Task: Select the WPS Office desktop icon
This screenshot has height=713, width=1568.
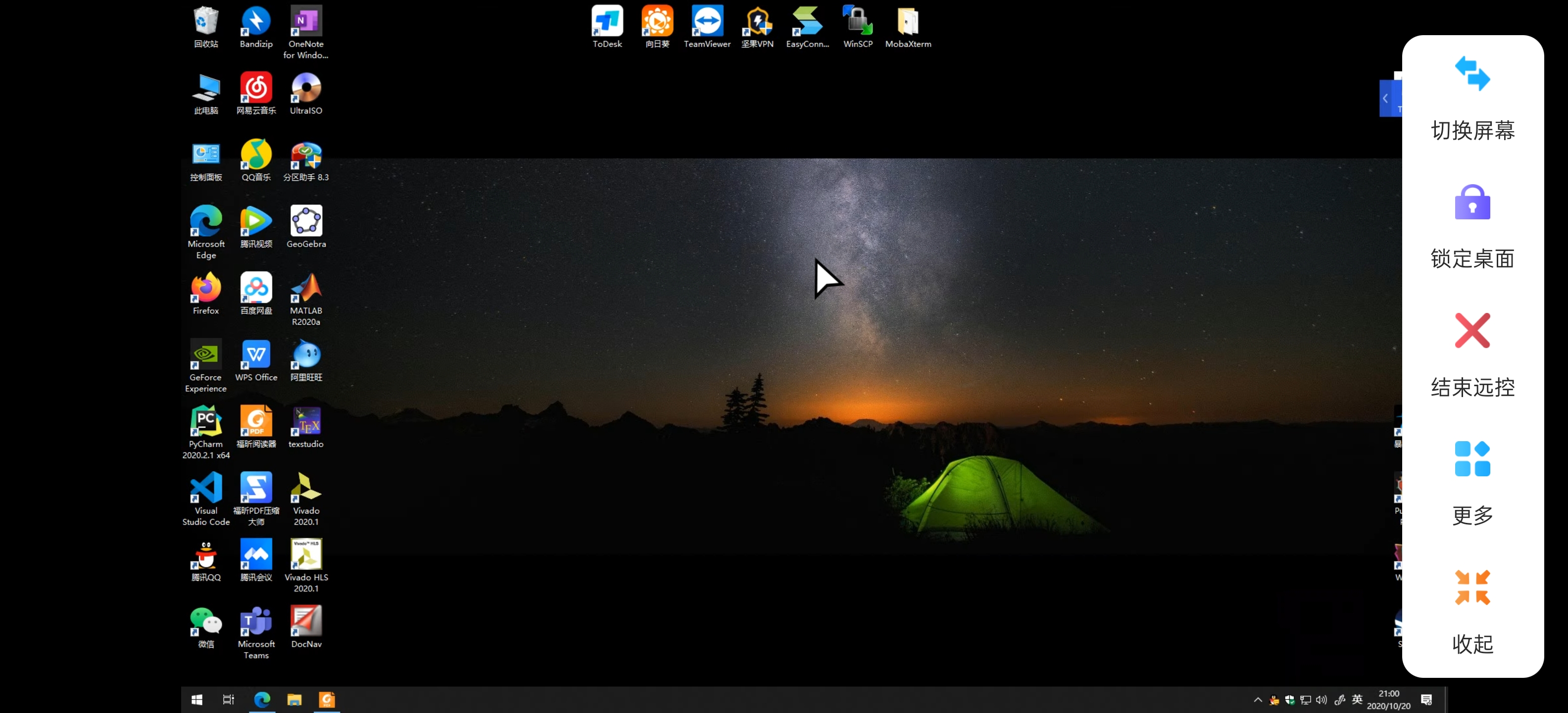Action: (256, 361)
